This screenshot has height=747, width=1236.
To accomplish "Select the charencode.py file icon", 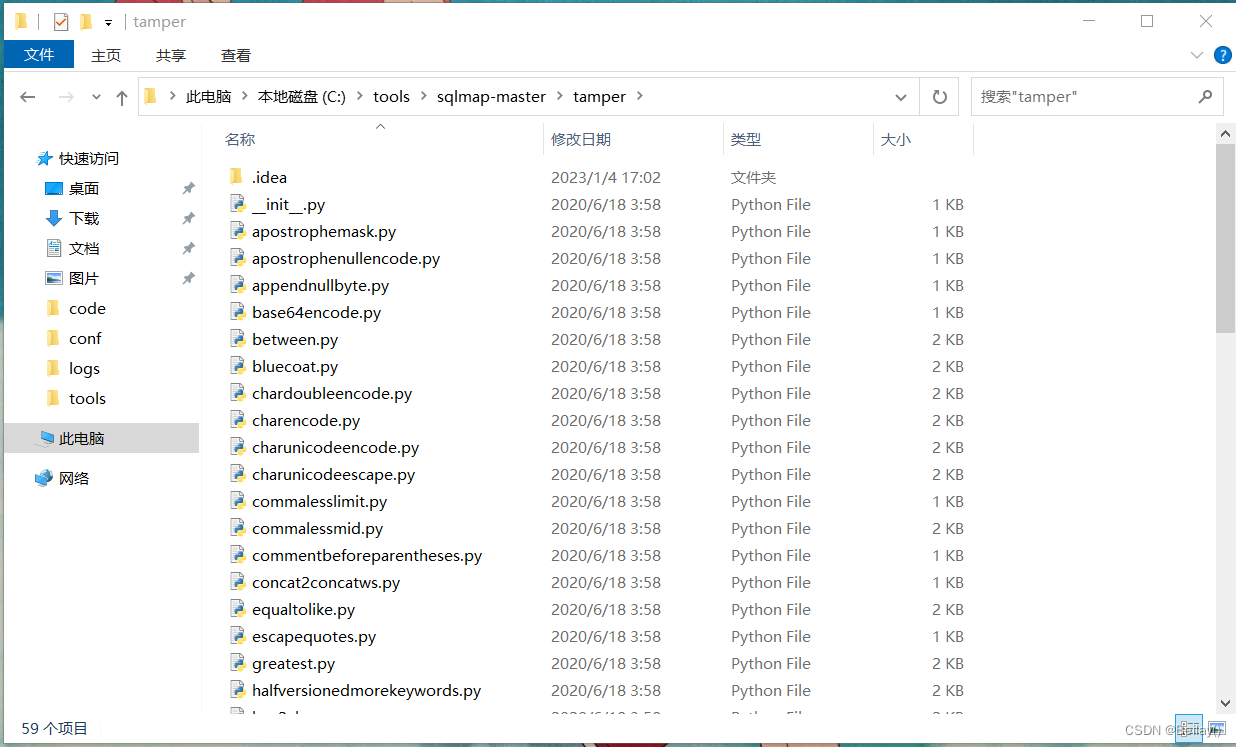I will point(237,420).
